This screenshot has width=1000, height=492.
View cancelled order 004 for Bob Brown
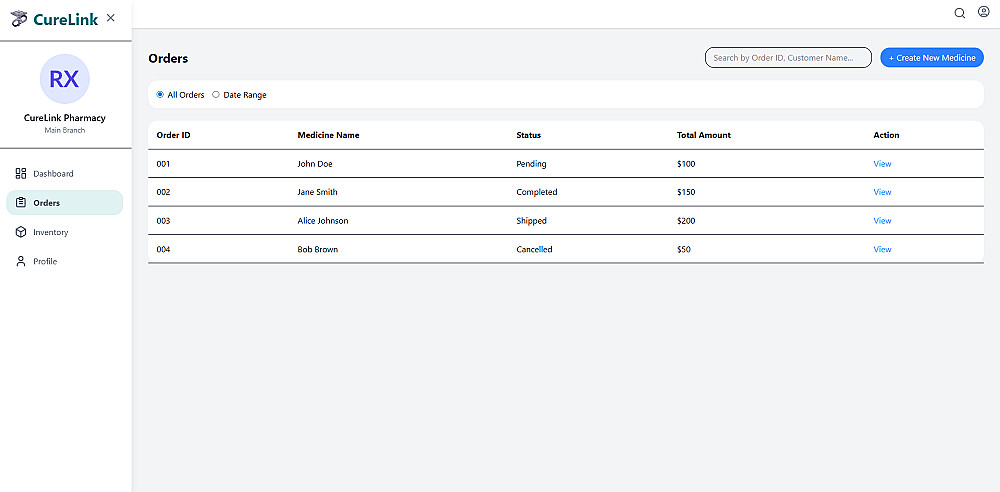(882, 249)
